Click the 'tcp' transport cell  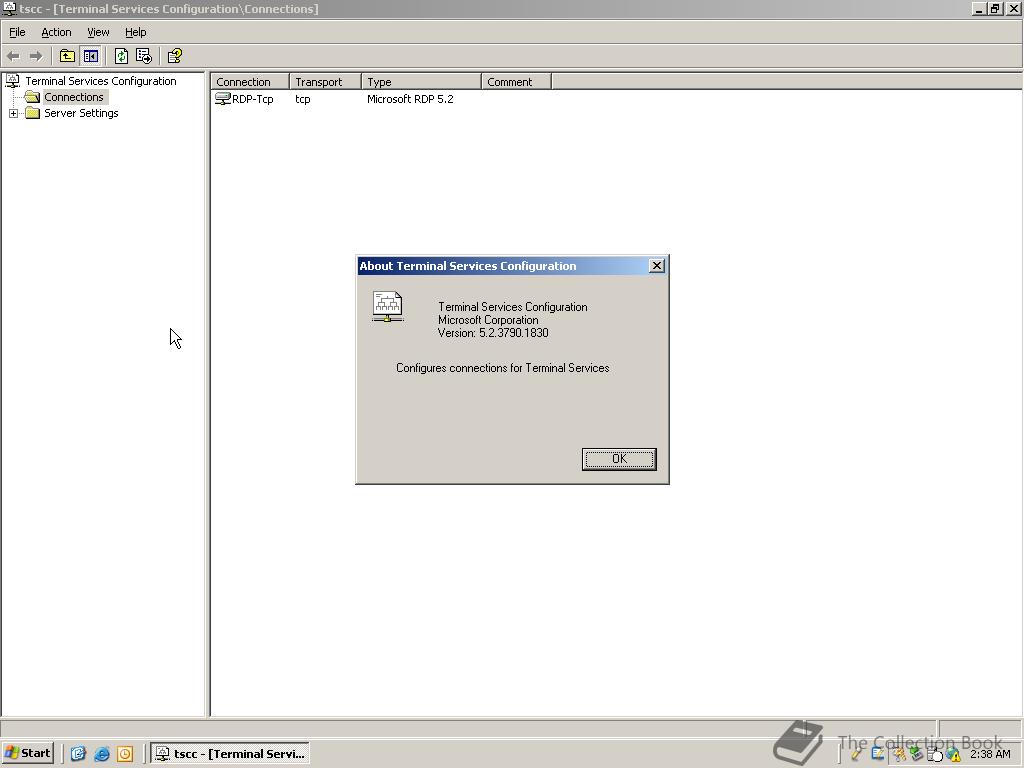click(302, 99)
